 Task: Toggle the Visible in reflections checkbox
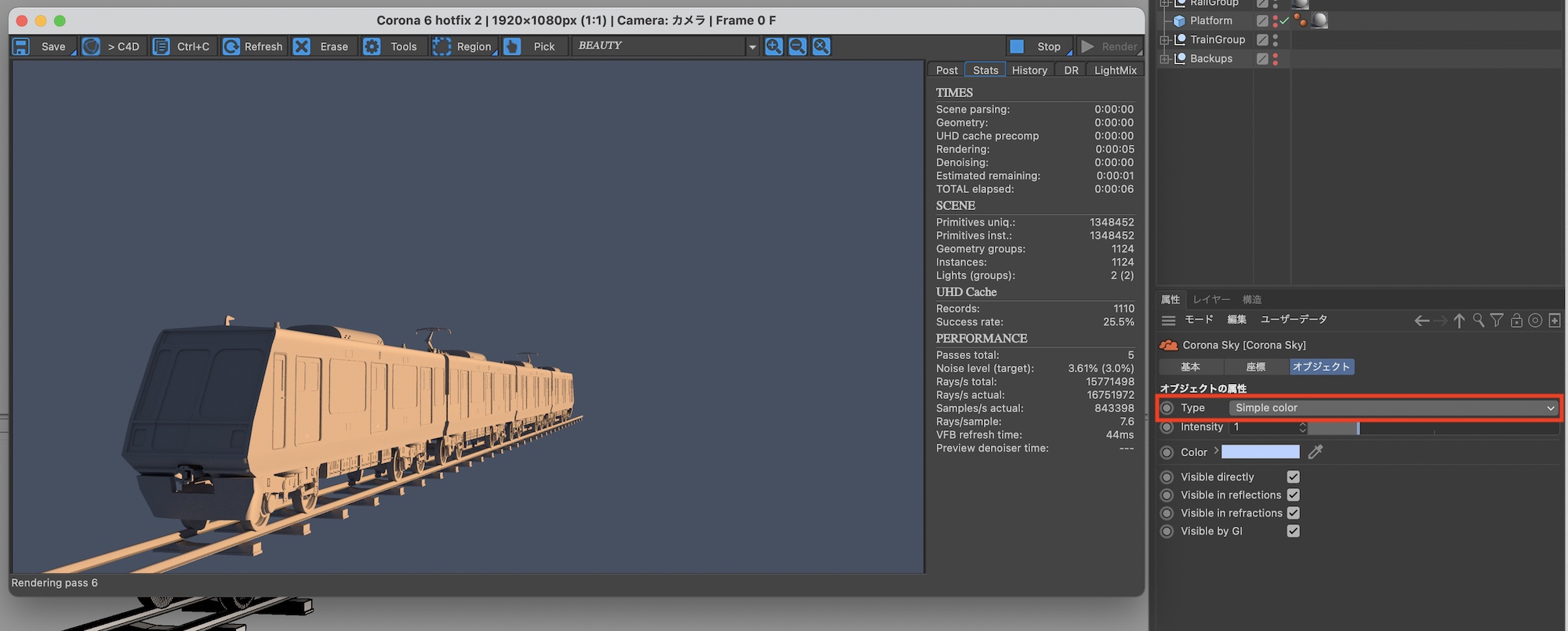click(x=1294, y=495)
